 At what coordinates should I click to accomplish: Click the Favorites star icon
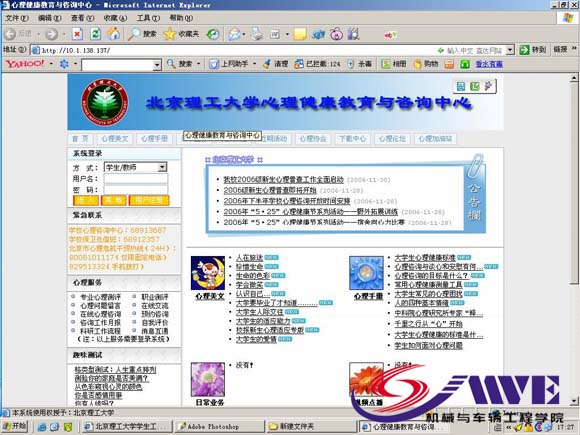(x=170, y=34)
